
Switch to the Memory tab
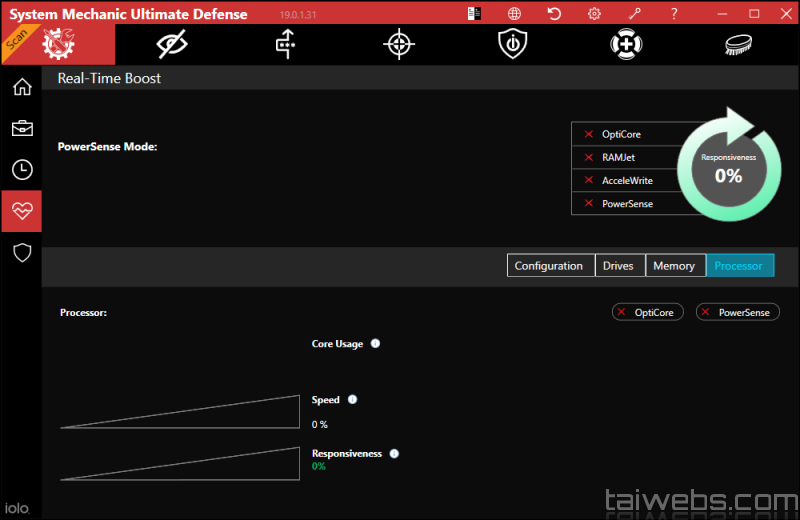coord(674,265)
